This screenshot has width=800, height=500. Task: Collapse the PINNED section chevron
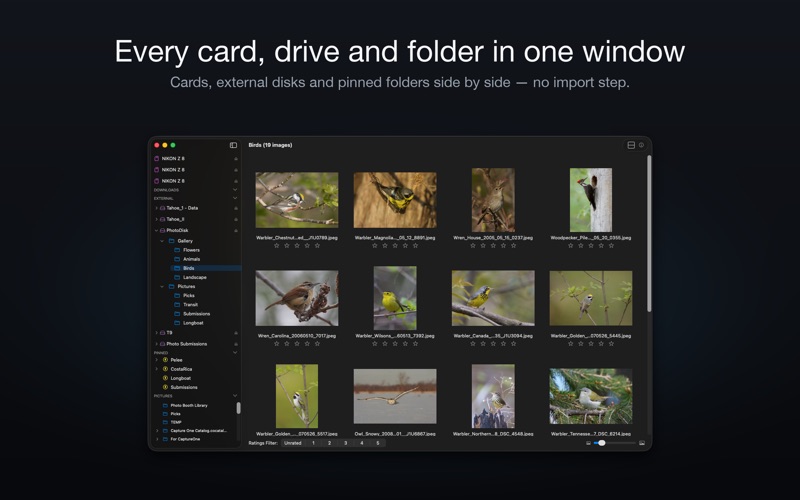coord(235,353)
